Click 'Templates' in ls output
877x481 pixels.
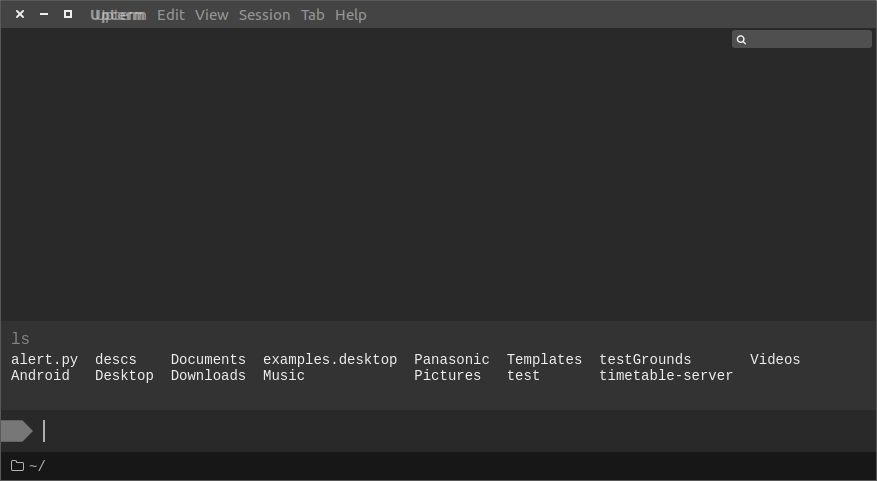point(544,360)
